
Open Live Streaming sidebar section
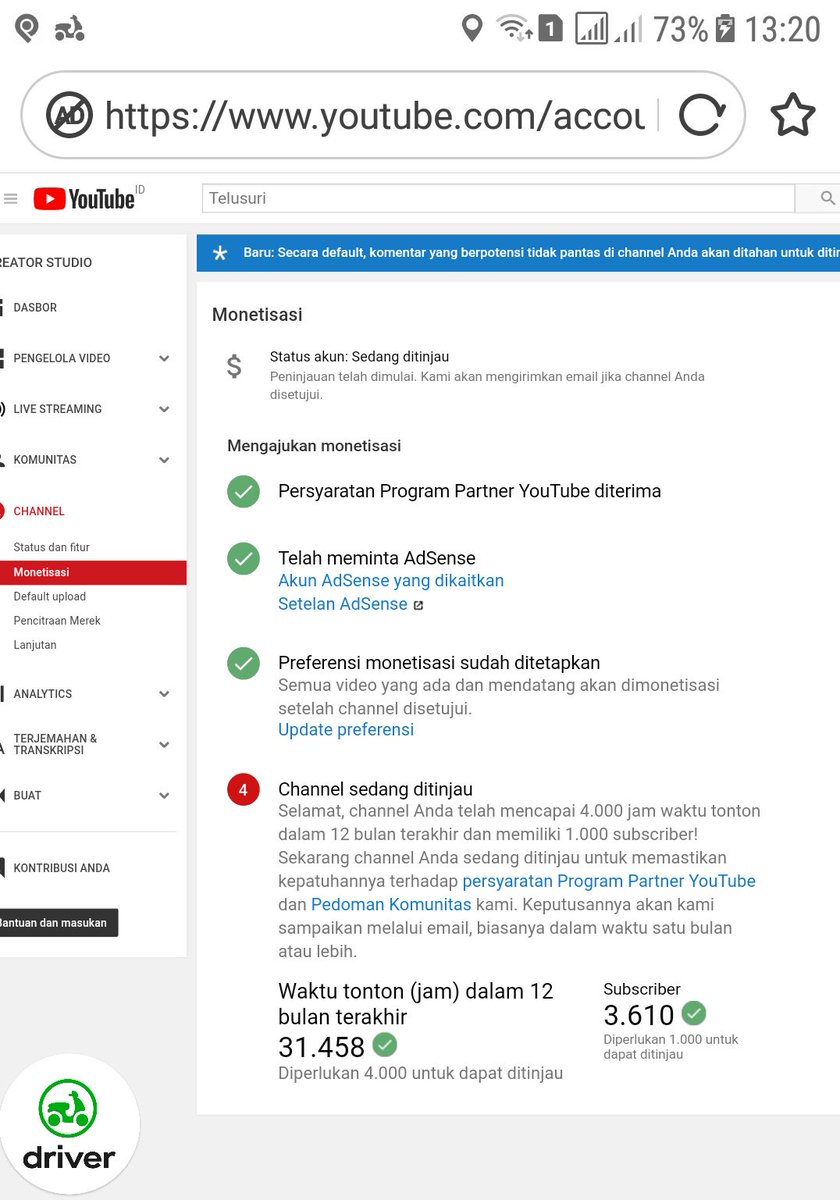[x=57, y=409]
